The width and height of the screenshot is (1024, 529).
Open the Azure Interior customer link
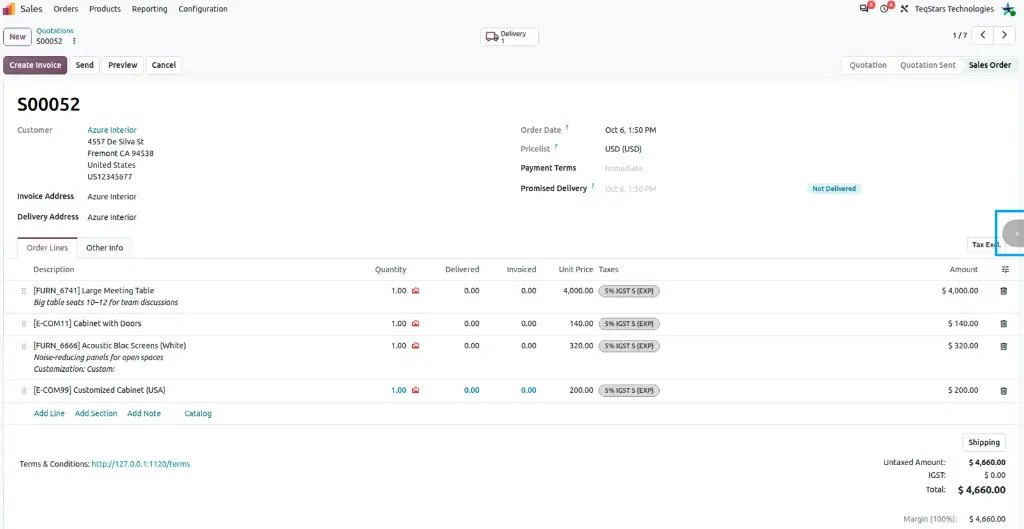pos(112,130)
